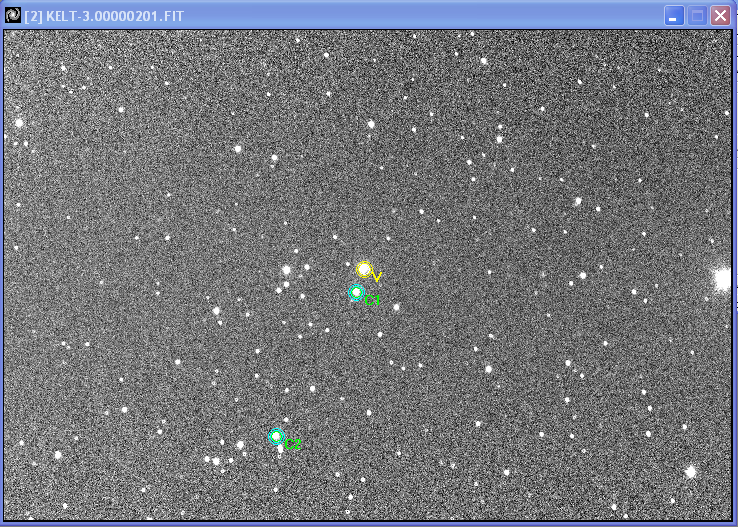Click the large saturated star at right edge
The width and height of the screenshot is (738, 527).
coord(722,279)
